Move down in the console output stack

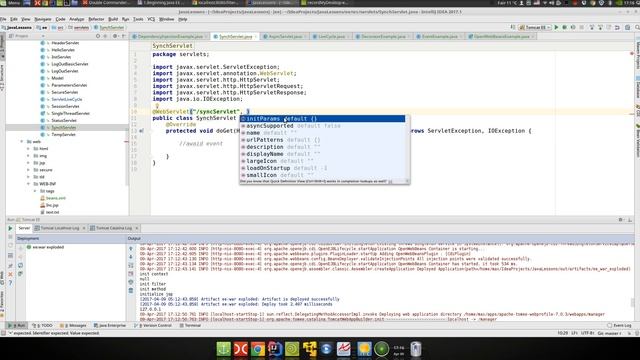click(x=131, y=257)
